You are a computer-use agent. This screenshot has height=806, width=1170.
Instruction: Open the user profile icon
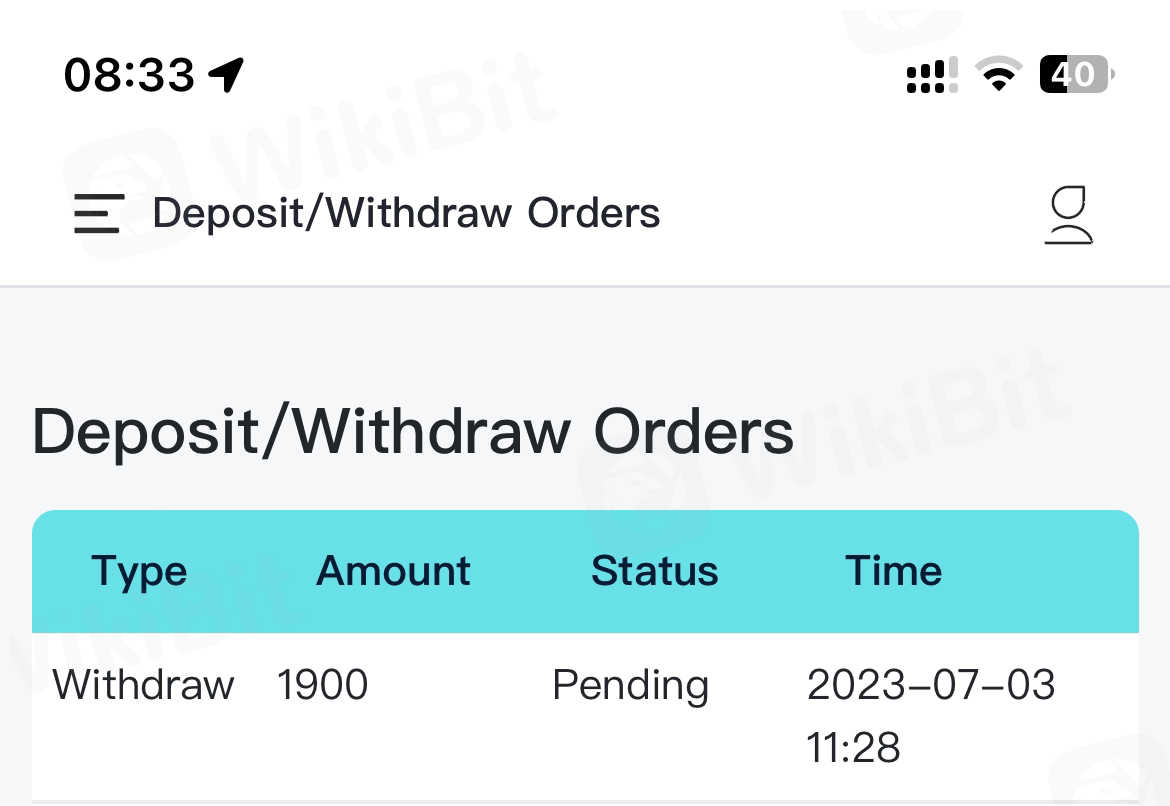[x=1069, y=215]
